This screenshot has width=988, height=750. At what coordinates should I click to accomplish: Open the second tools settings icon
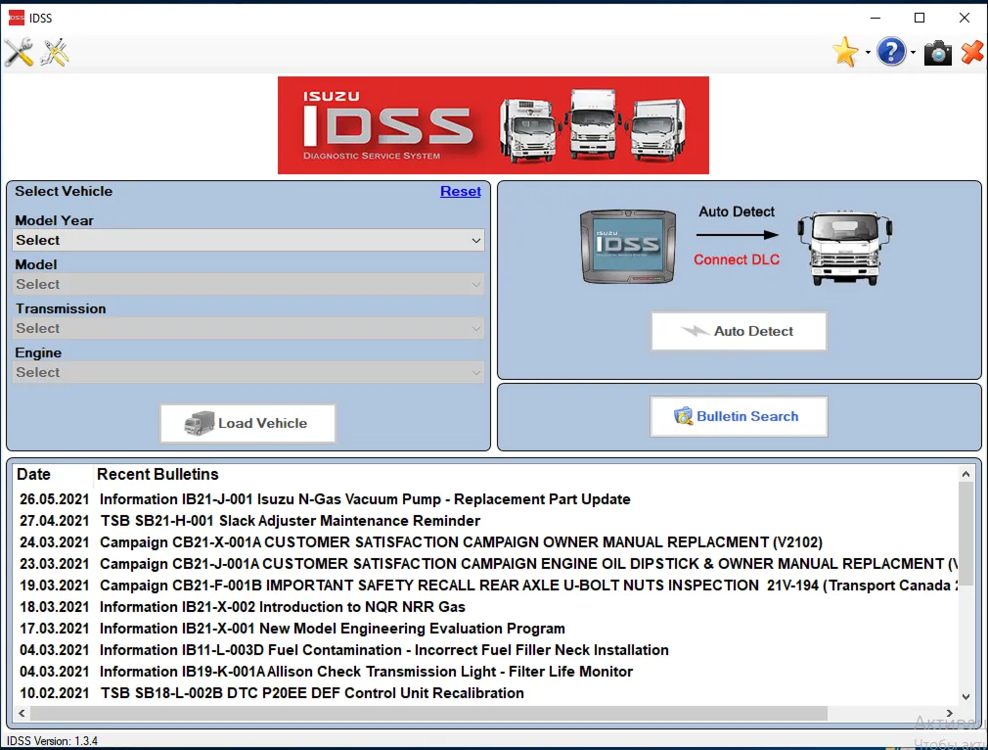point(55,52)
